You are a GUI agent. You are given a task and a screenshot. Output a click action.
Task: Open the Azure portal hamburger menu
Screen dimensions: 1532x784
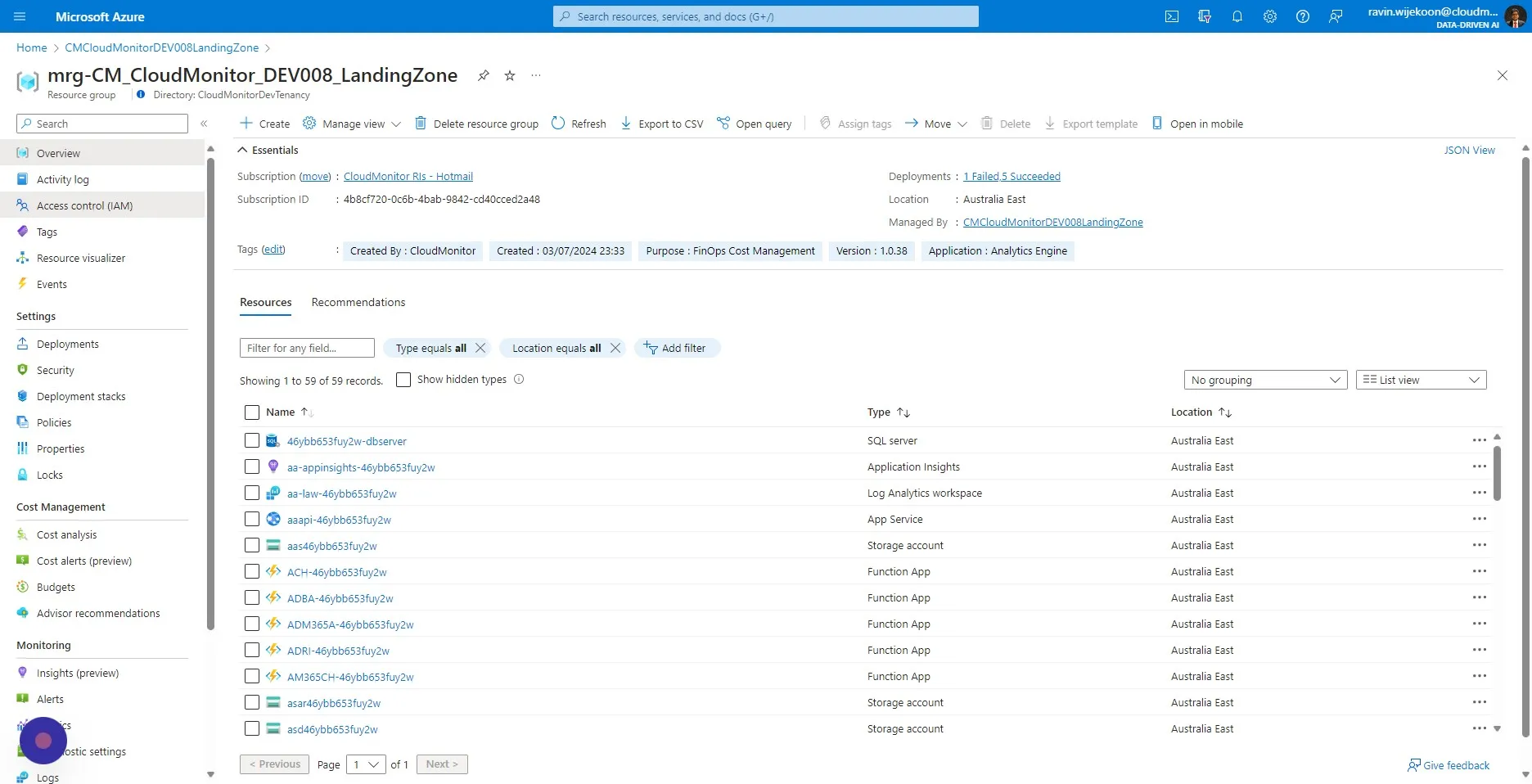[20, 16]
